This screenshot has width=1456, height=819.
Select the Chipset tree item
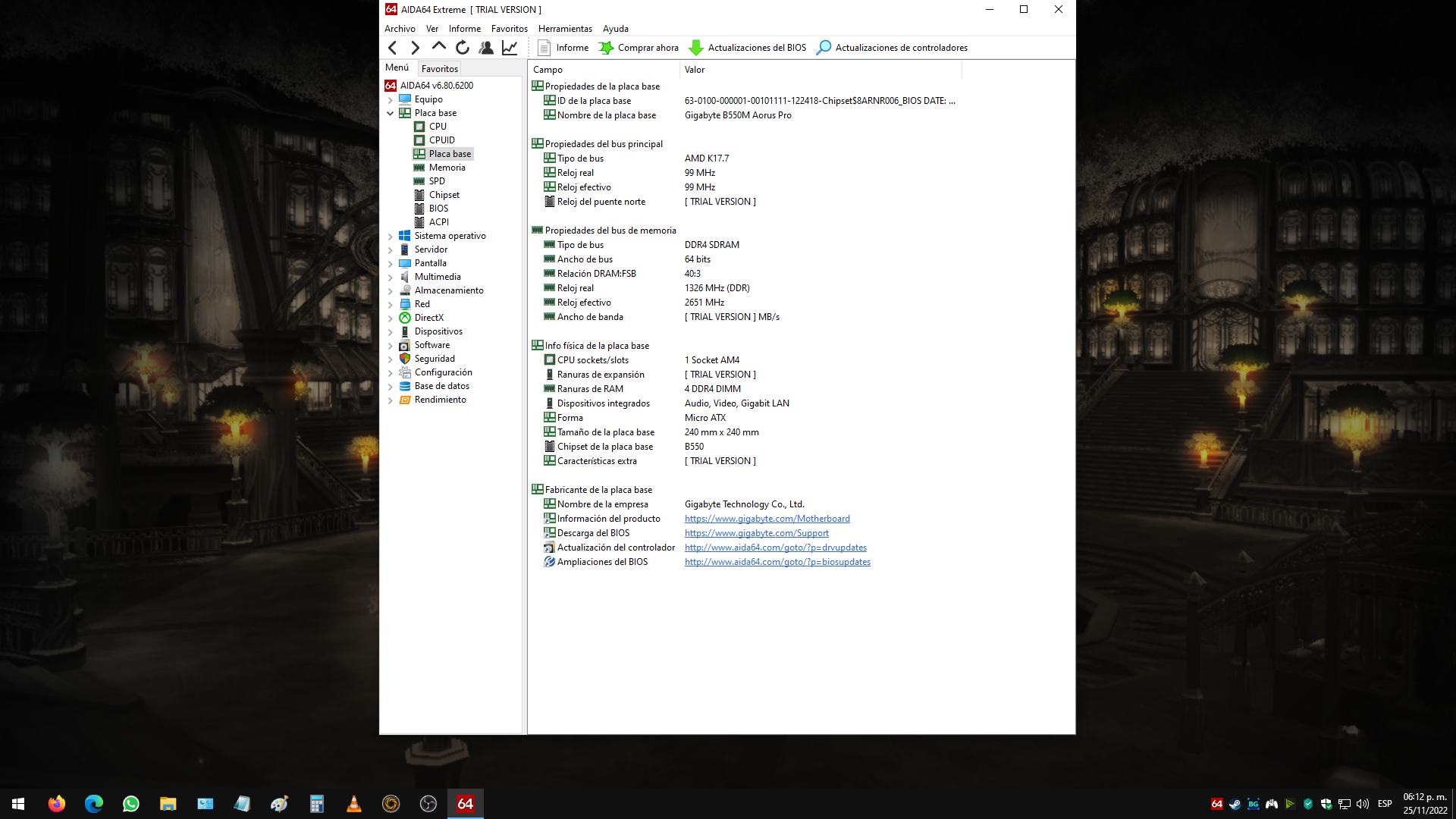click(444, 195)
